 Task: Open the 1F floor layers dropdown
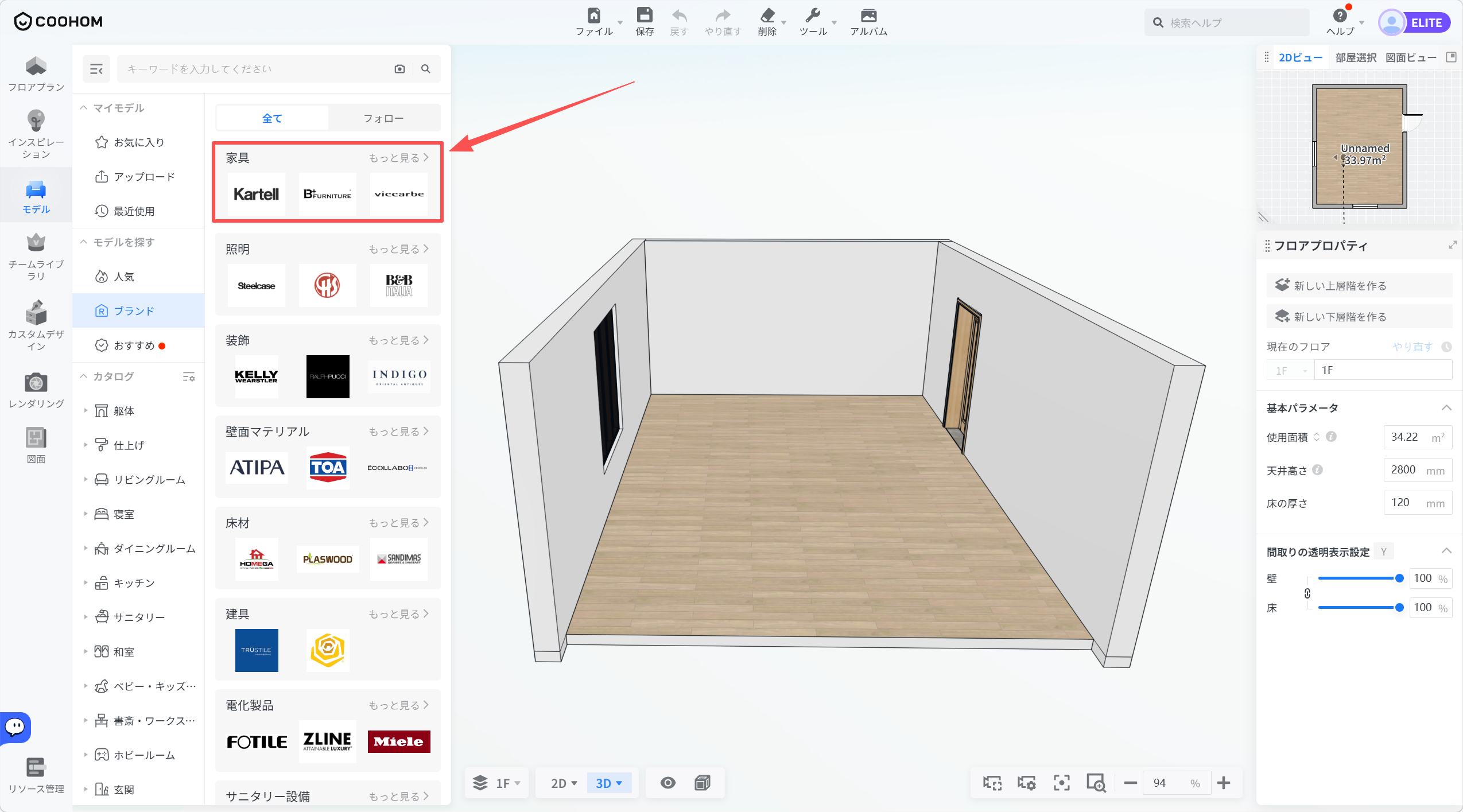[x=496, y=783]
